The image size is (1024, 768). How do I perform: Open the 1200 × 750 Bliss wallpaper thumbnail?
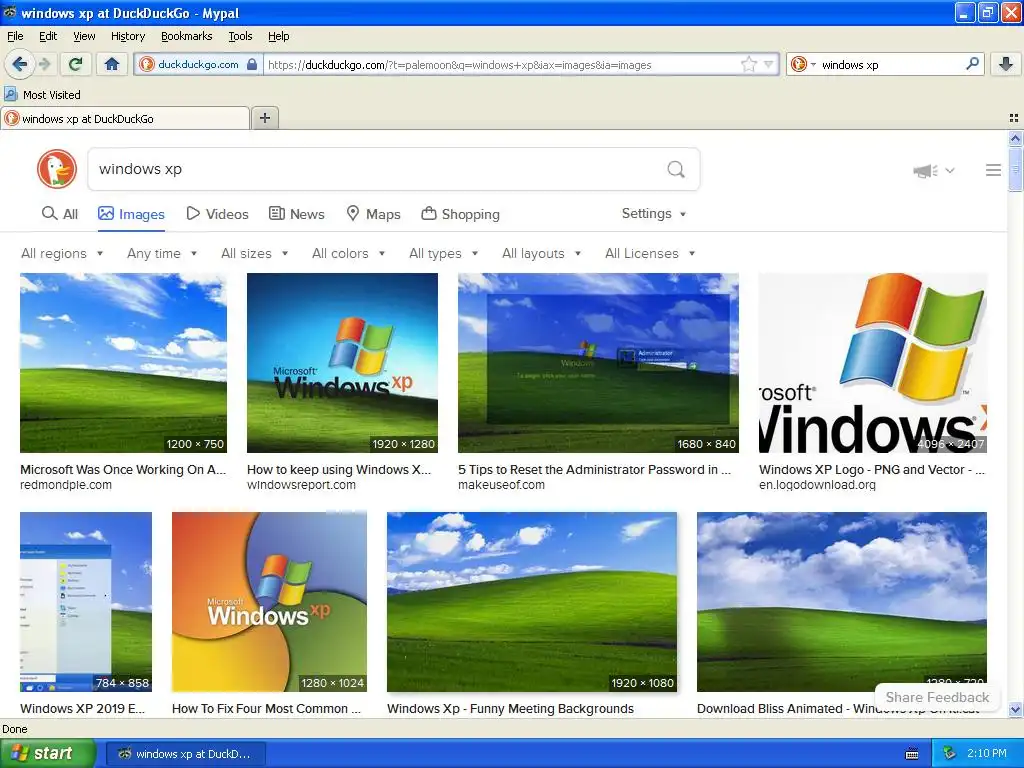tap(123, 363)
